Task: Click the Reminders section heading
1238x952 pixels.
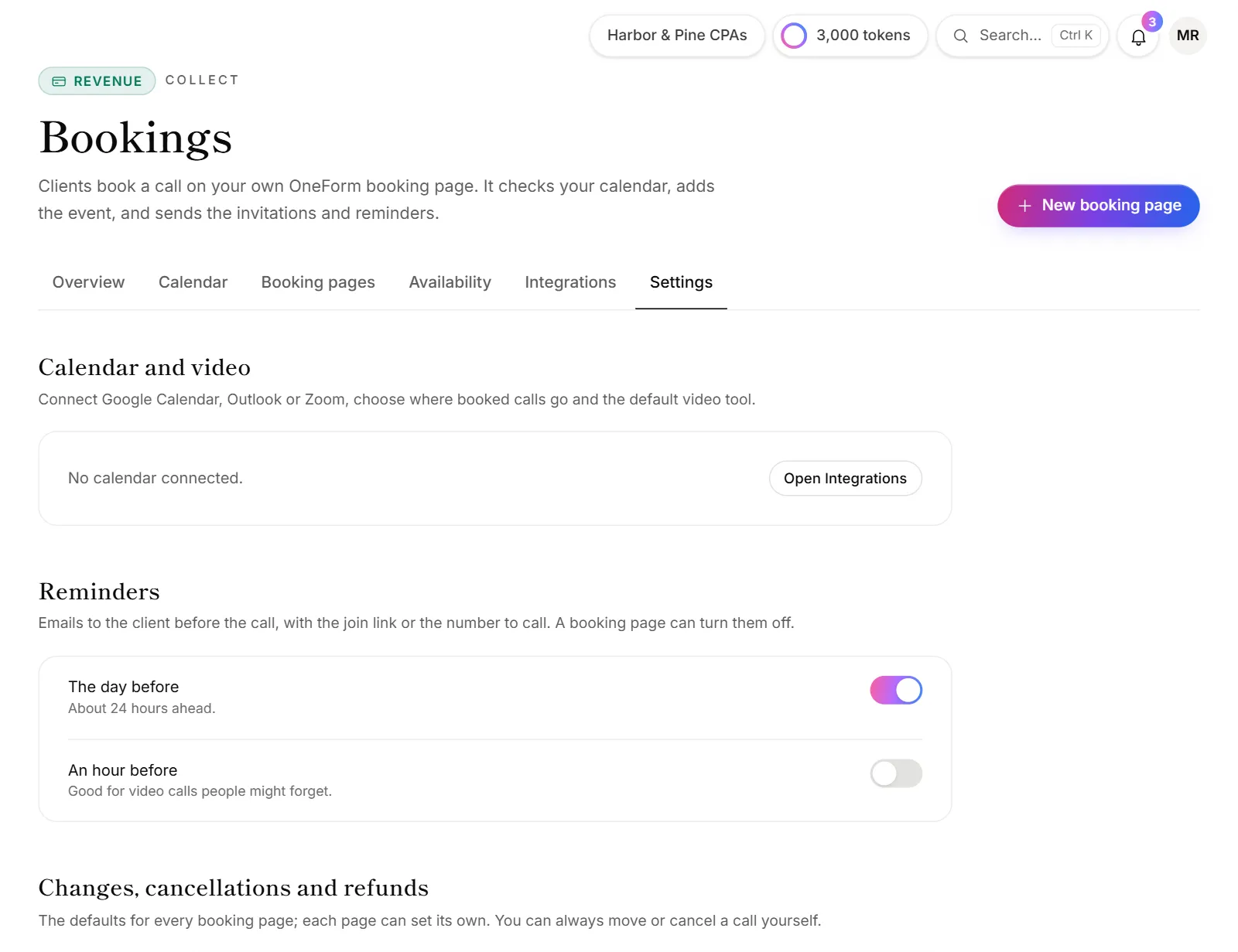Action: (x=99, y=592)
